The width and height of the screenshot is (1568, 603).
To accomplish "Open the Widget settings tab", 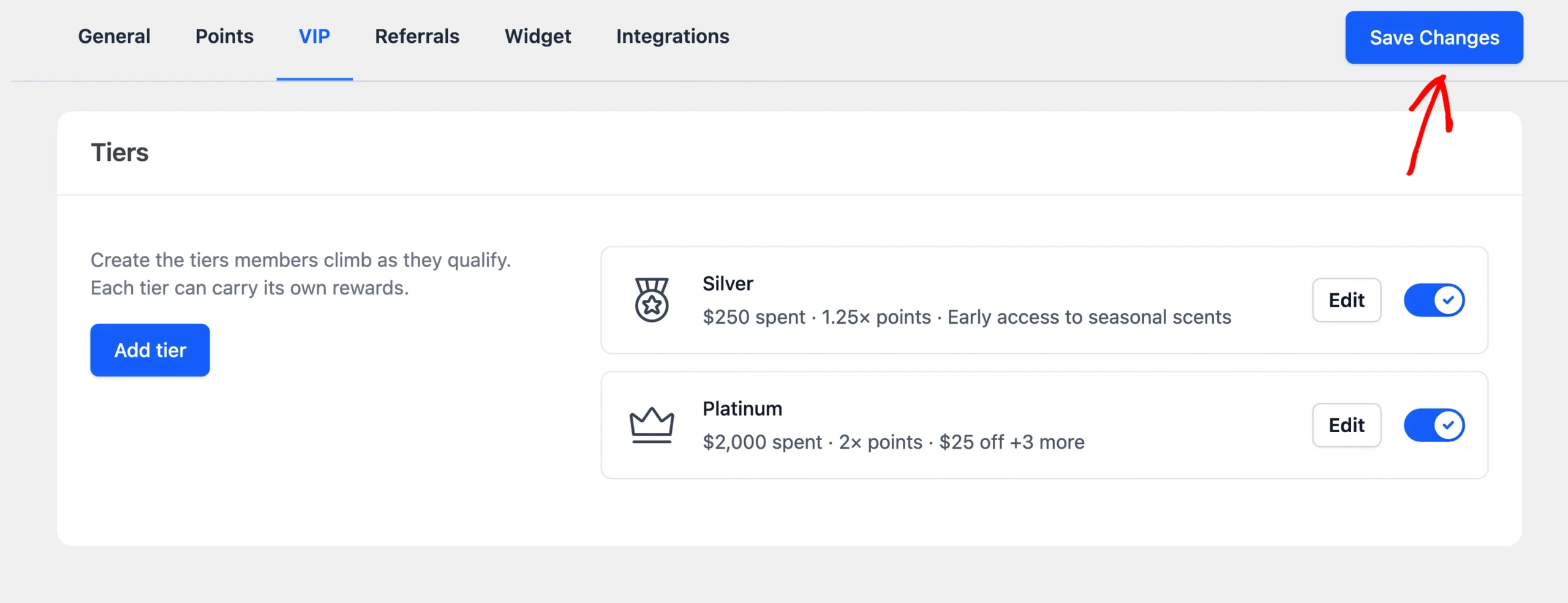I will tap(538, 37).
